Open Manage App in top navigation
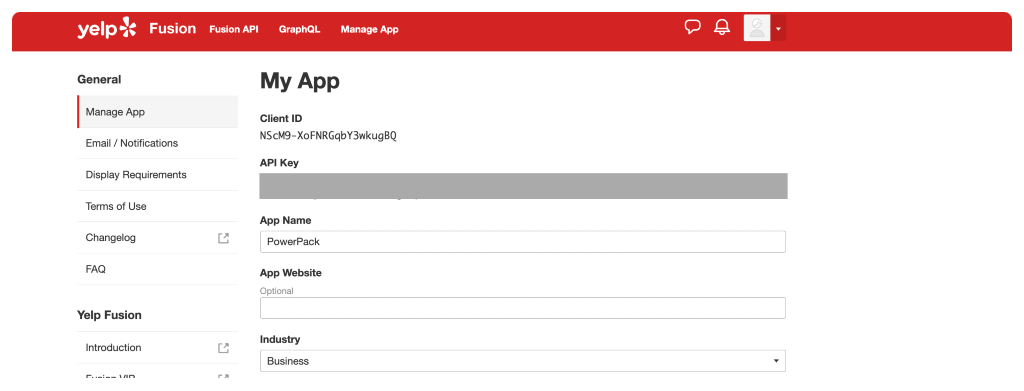Image resolution: width=1024 pixels, height=391 pixels. [x=370, y=29]
